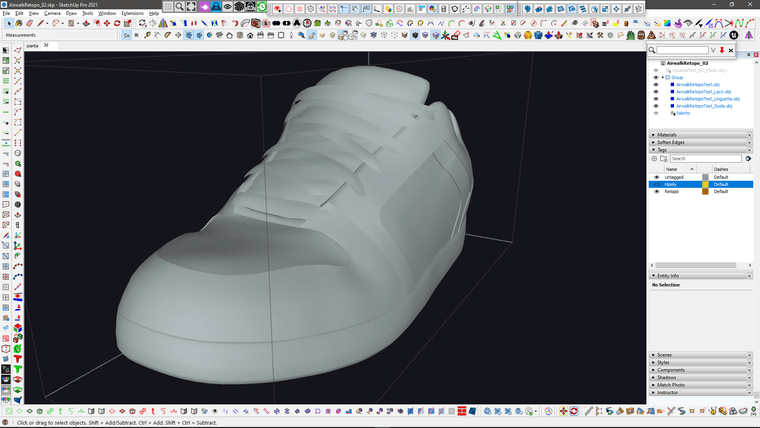Open the Extensions menu

point(132,13)
